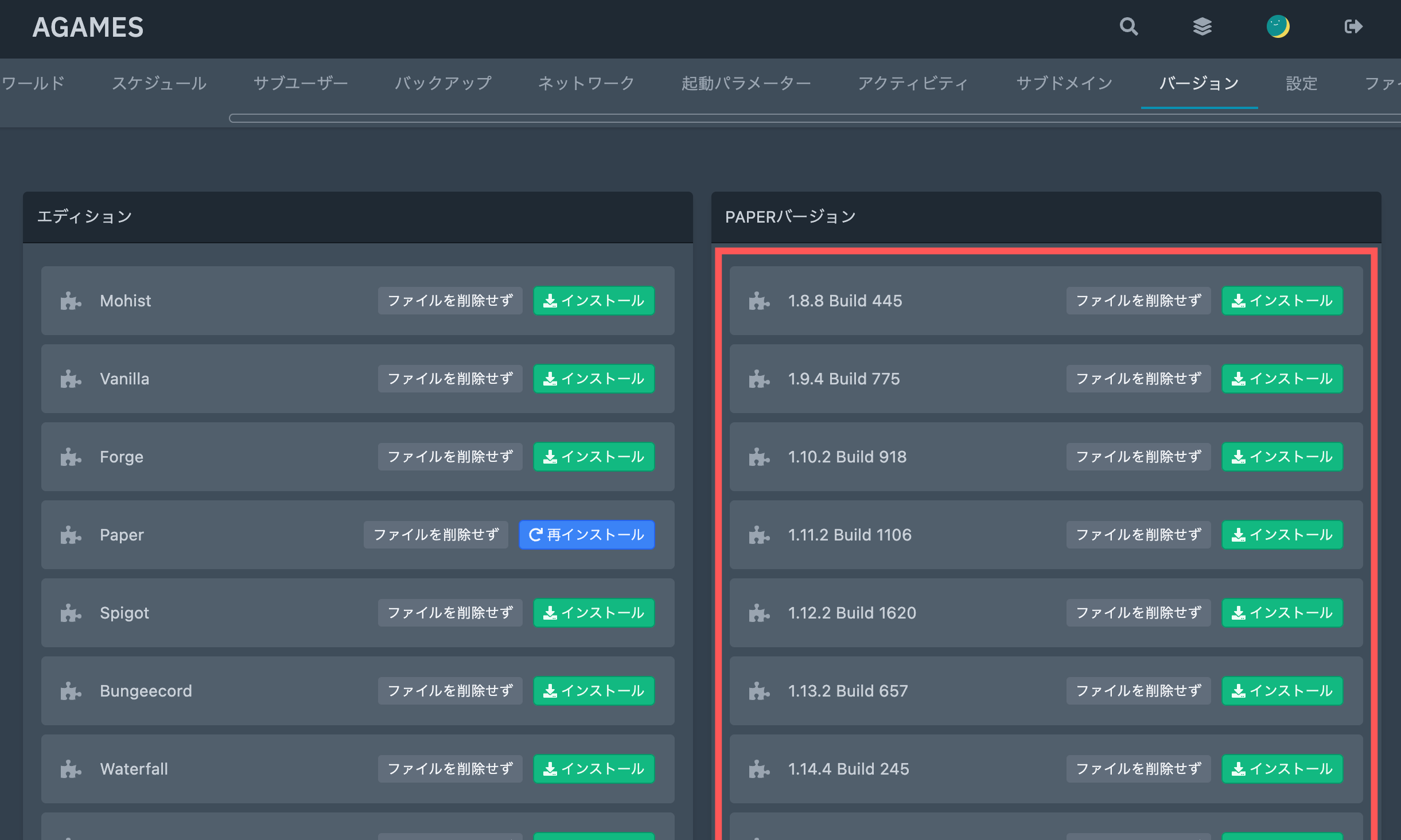Screen dimensions: 1401x840
Task: Open the stacked layers icon in header
Action: click(x=1202, y=26)
